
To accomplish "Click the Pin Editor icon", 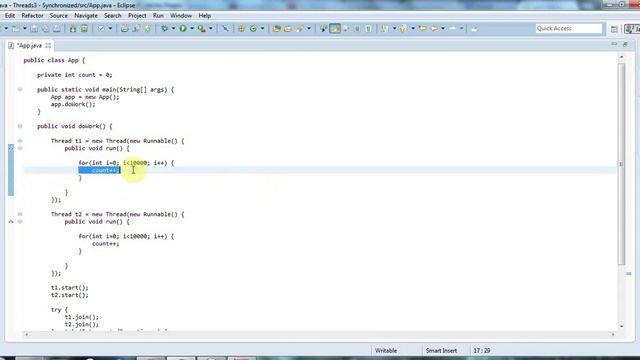I will click(x=474, y=29).
